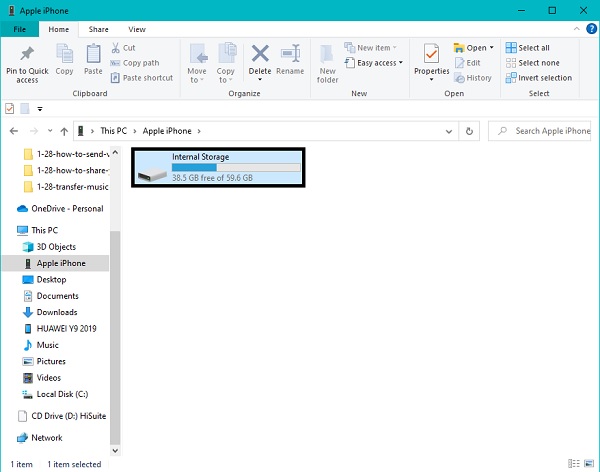Click Invert selection
Image resolution: width=600 pixels, height=472 pixels.
click(x=538, y=78)
